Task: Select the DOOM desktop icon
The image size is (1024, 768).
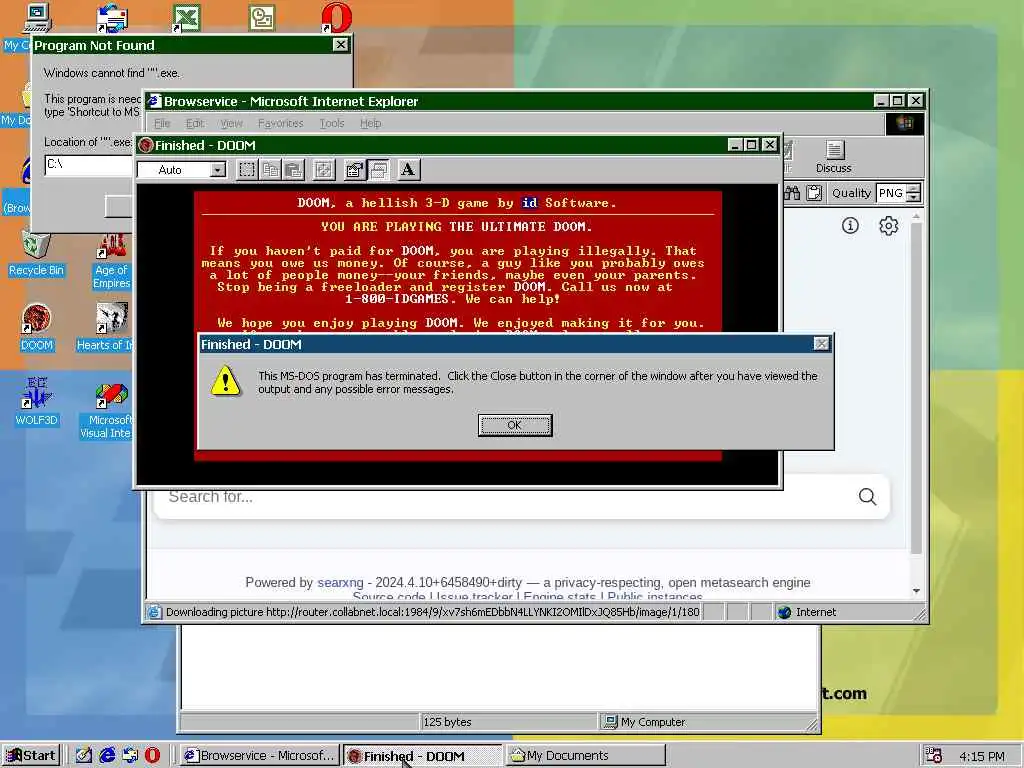Action: click(x=36, y=328)
